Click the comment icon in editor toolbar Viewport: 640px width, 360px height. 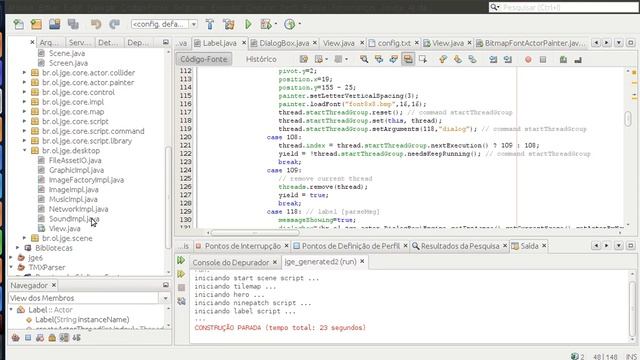(x=563, y=60)
